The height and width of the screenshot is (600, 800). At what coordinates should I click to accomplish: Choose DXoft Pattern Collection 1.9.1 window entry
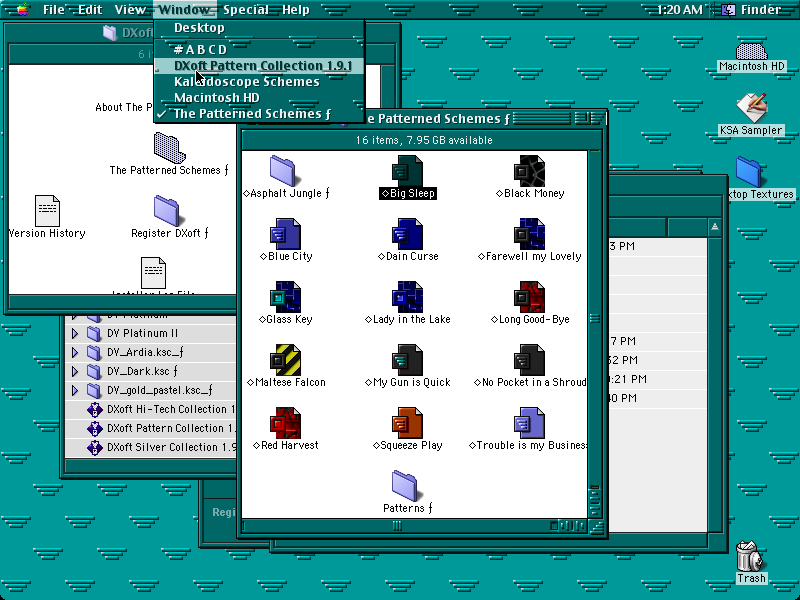point(259,66)
